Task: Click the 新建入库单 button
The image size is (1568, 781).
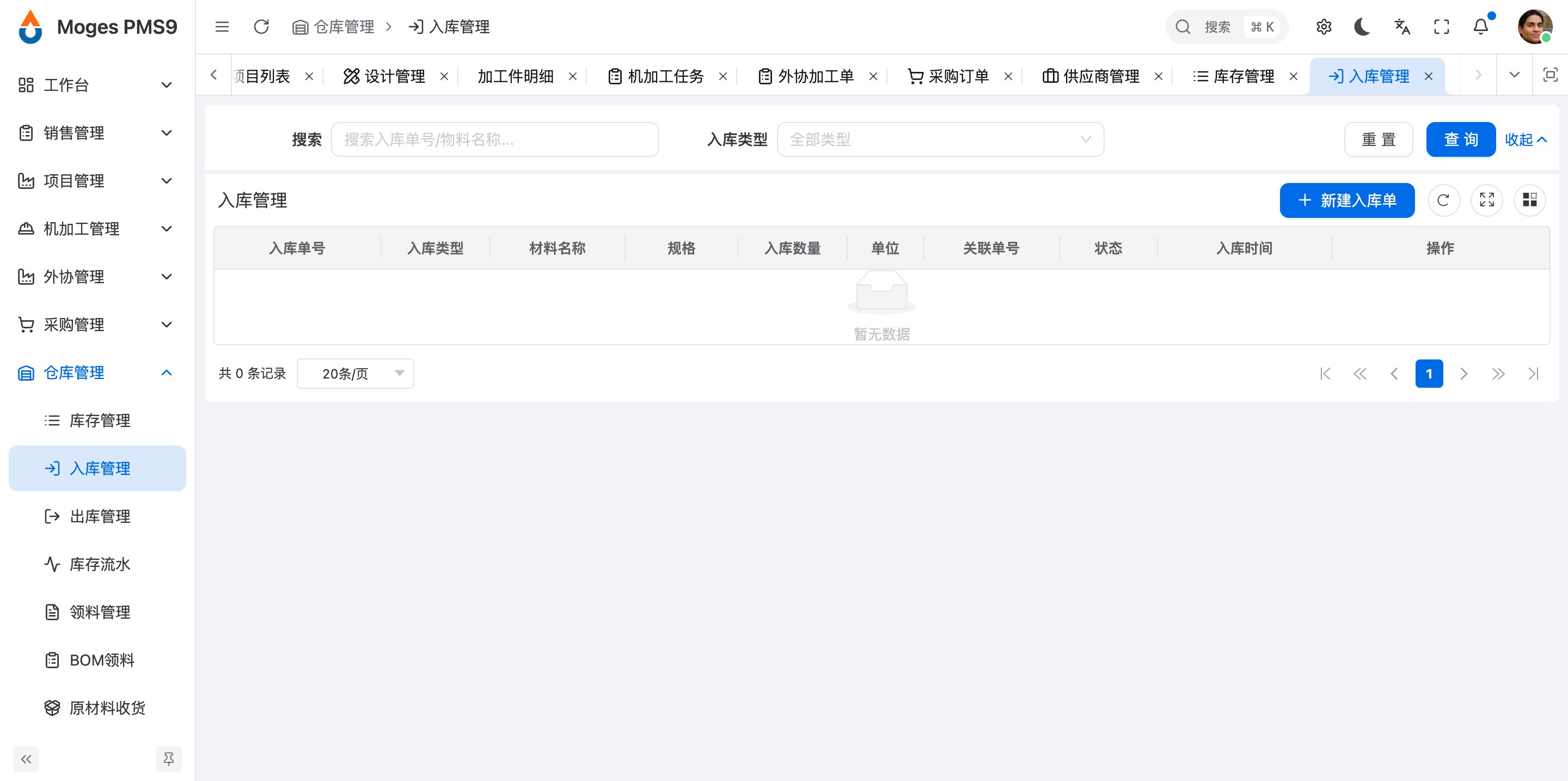Action: (x=1347, y=200)
